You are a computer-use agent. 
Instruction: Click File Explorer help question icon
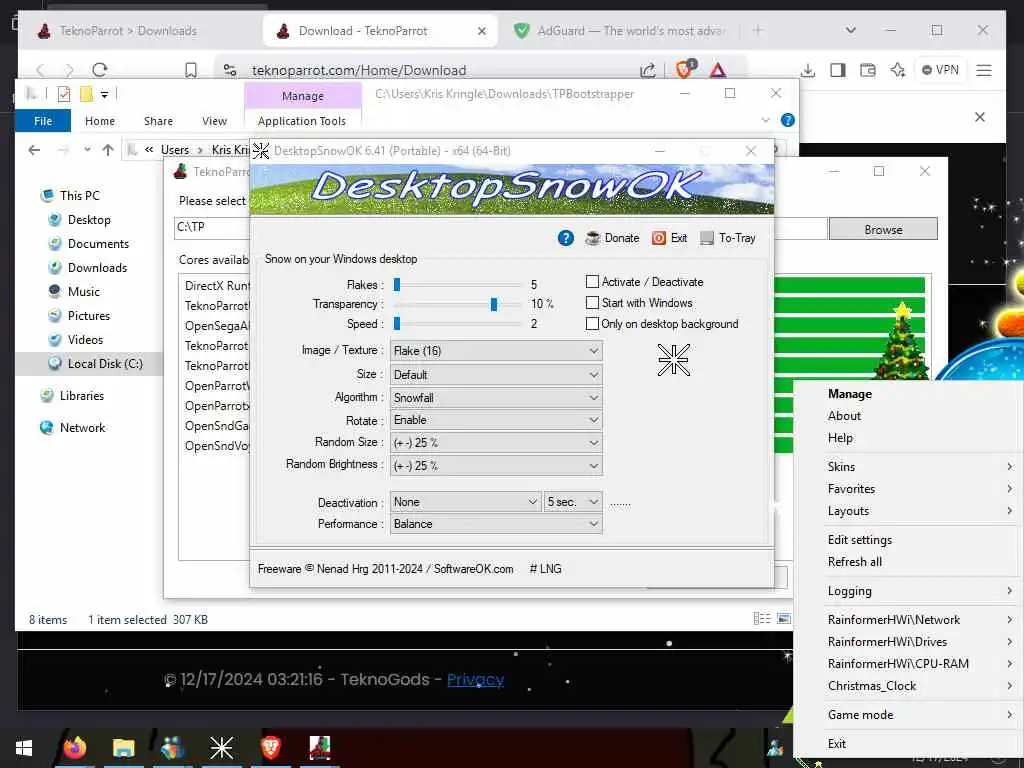coord(788,120)
